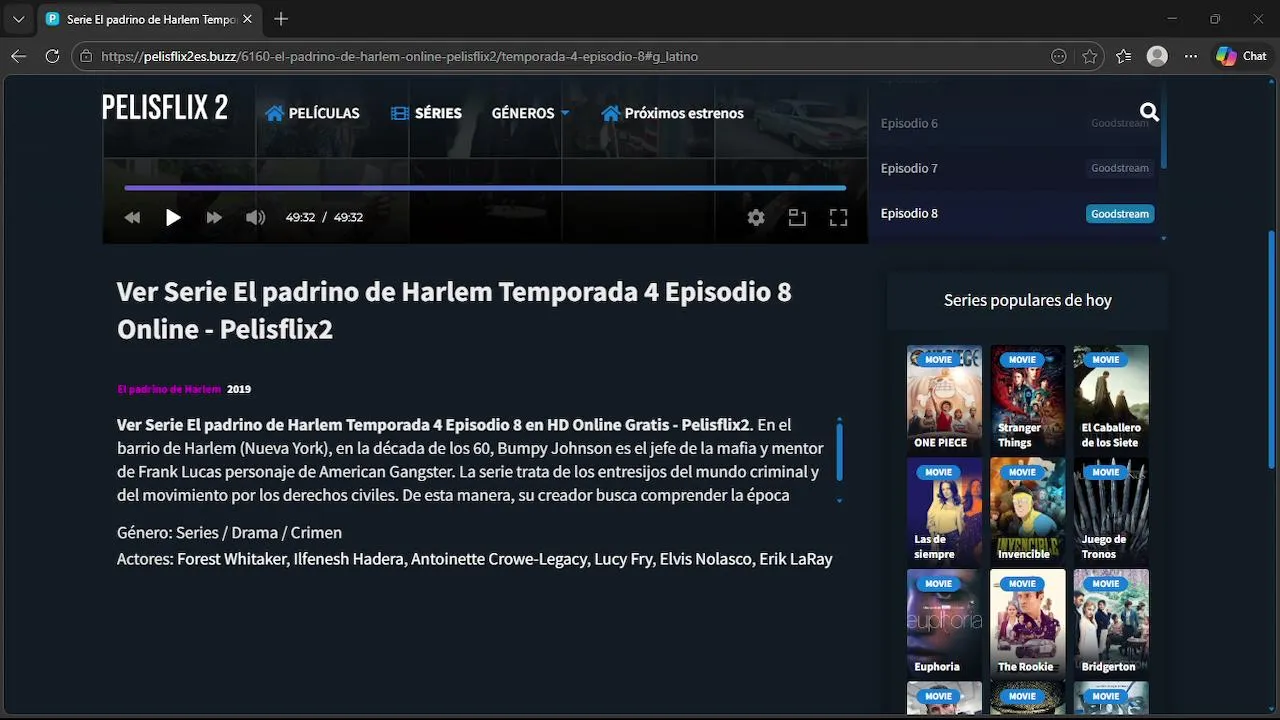Mute the video volume
Image resolution: width=1280 pixels, height=720 pixels.
tap(256, 217)
